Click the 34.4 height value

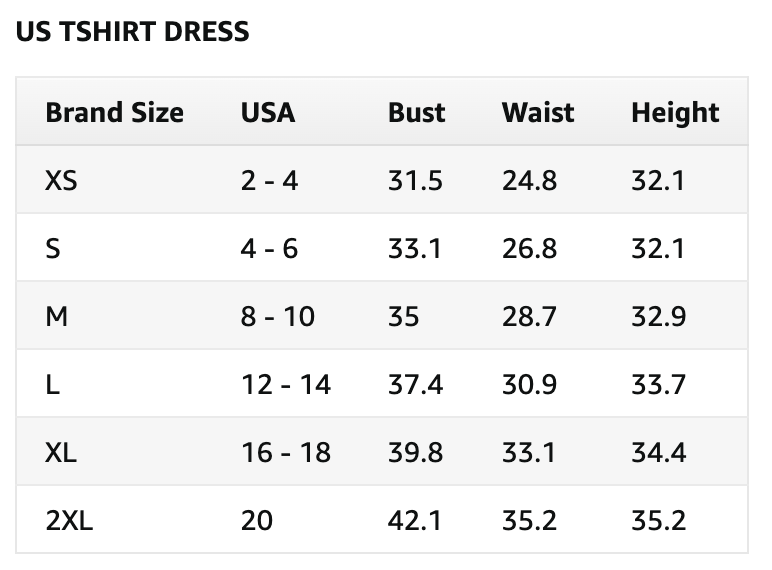[658, 452]
